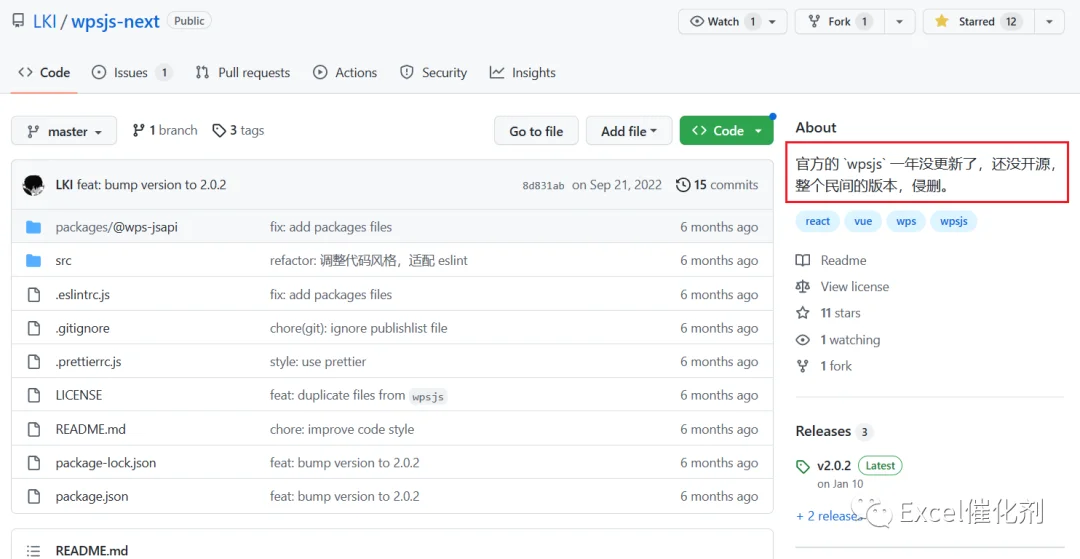This screenshot has height=559, width=1080.
Task: Switch to the Code tab
Action: click(x=44, y=72)
